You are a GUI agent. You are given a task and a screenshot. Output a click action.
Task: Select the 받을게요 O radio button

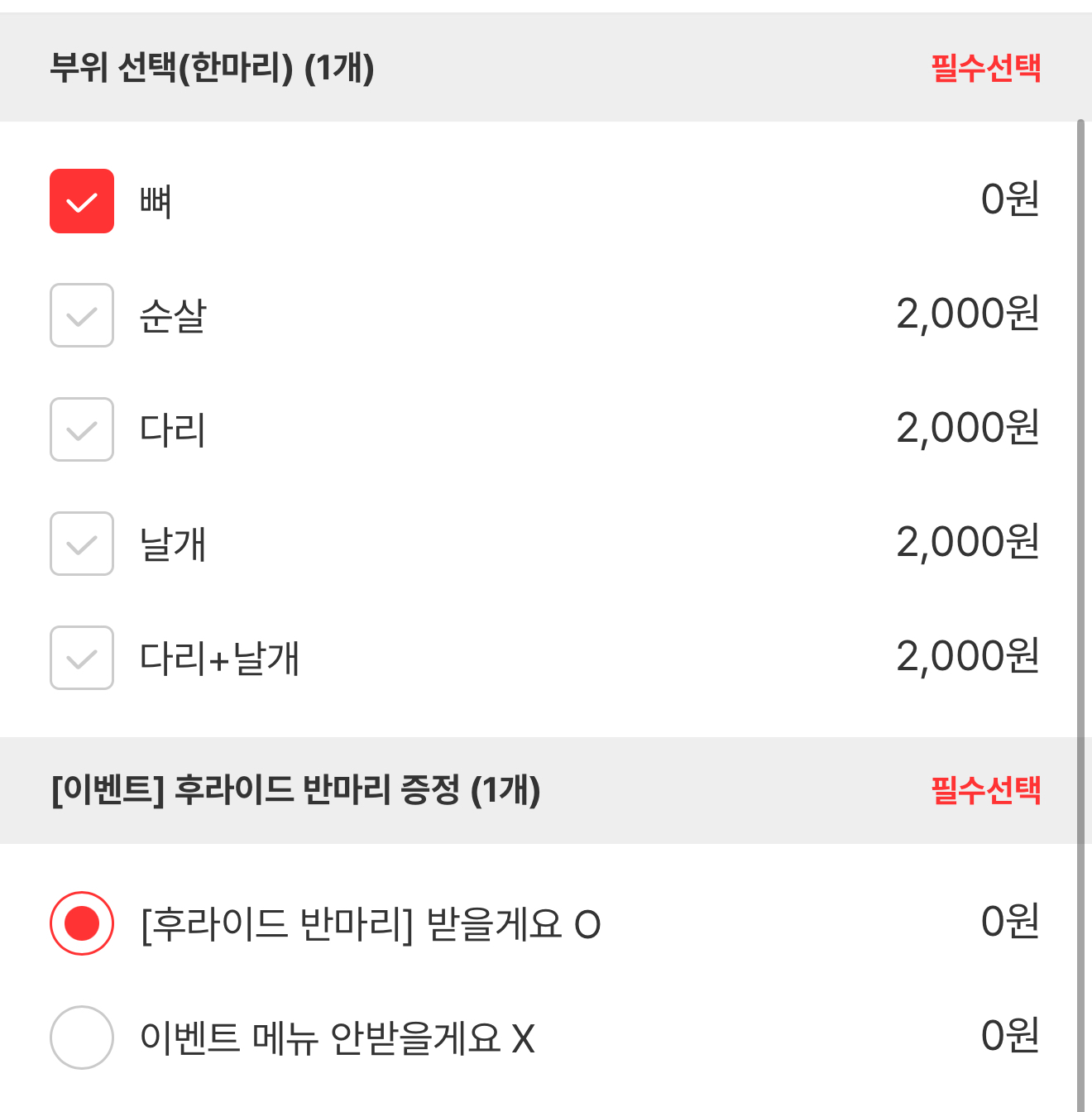[82, 923]
